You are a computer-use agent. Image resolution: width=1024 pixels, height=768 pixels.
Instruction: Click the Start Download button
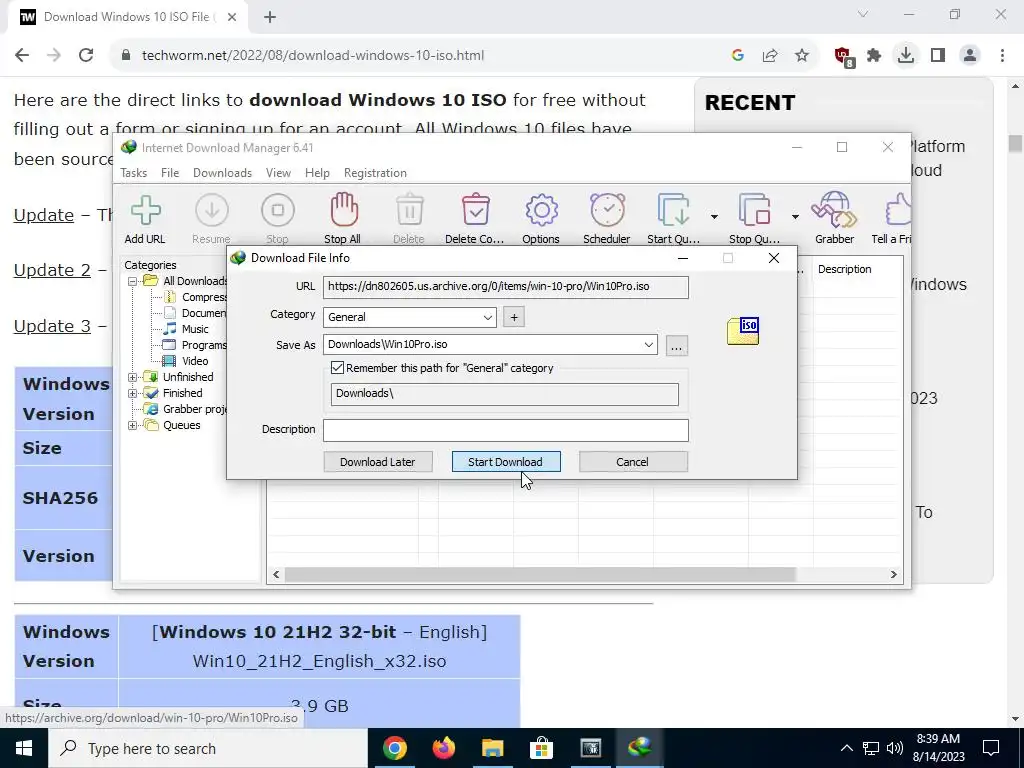pos(506,462)
